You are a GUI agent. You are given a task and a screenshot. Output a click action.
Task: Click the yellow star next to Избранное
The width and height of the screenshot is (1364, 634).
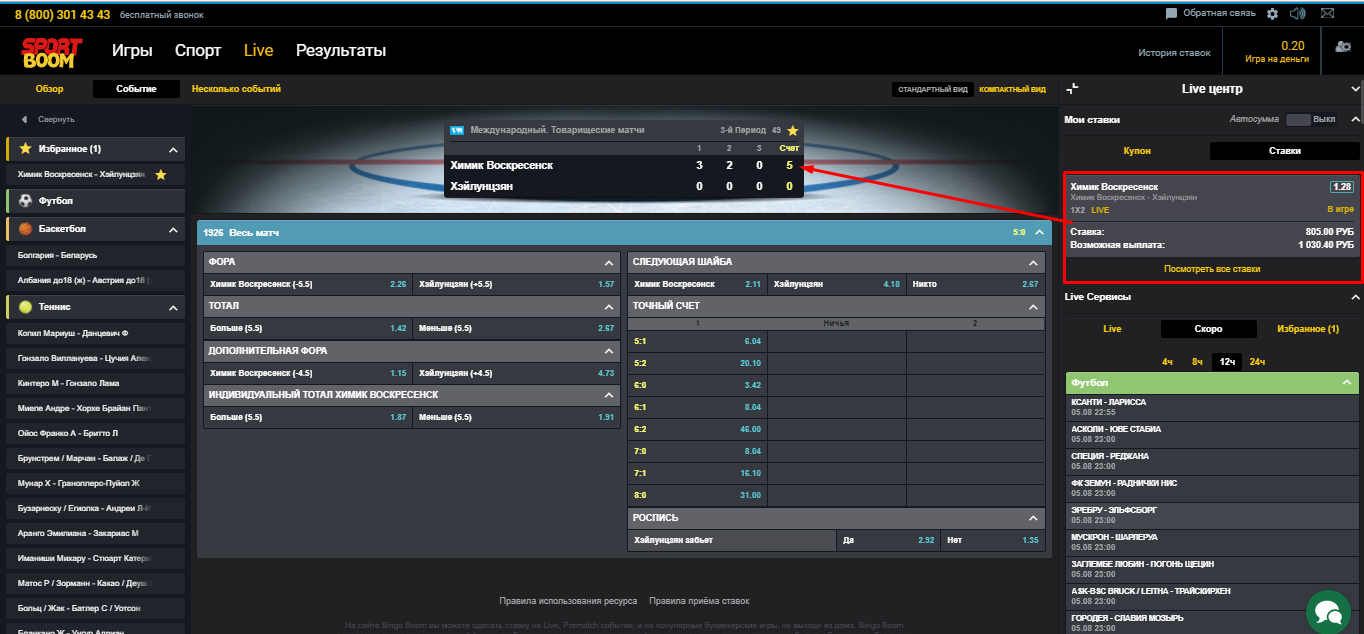pyautogui.click(x=25, y=148)
